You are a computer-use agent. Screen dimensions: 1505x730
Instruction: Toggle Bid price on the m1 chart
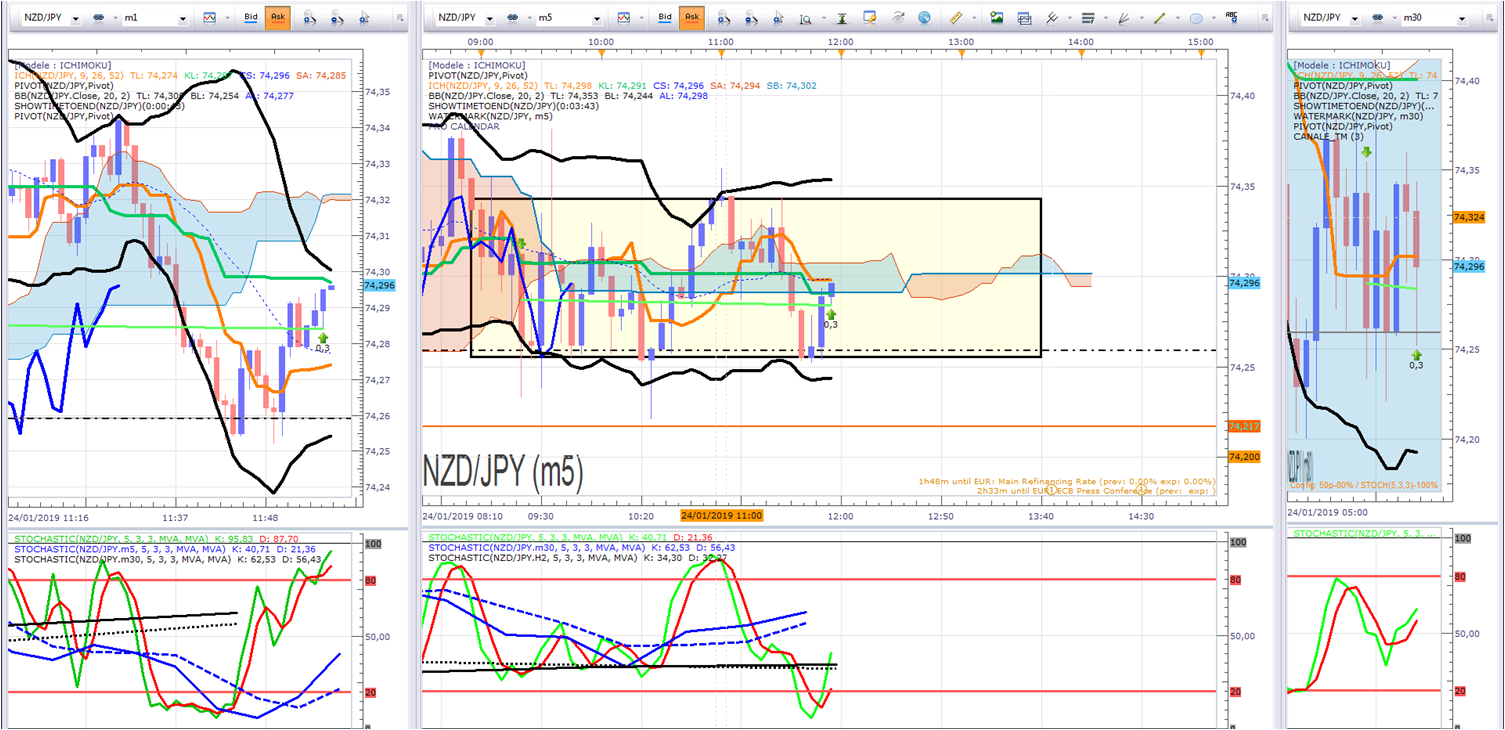point(251,18)
